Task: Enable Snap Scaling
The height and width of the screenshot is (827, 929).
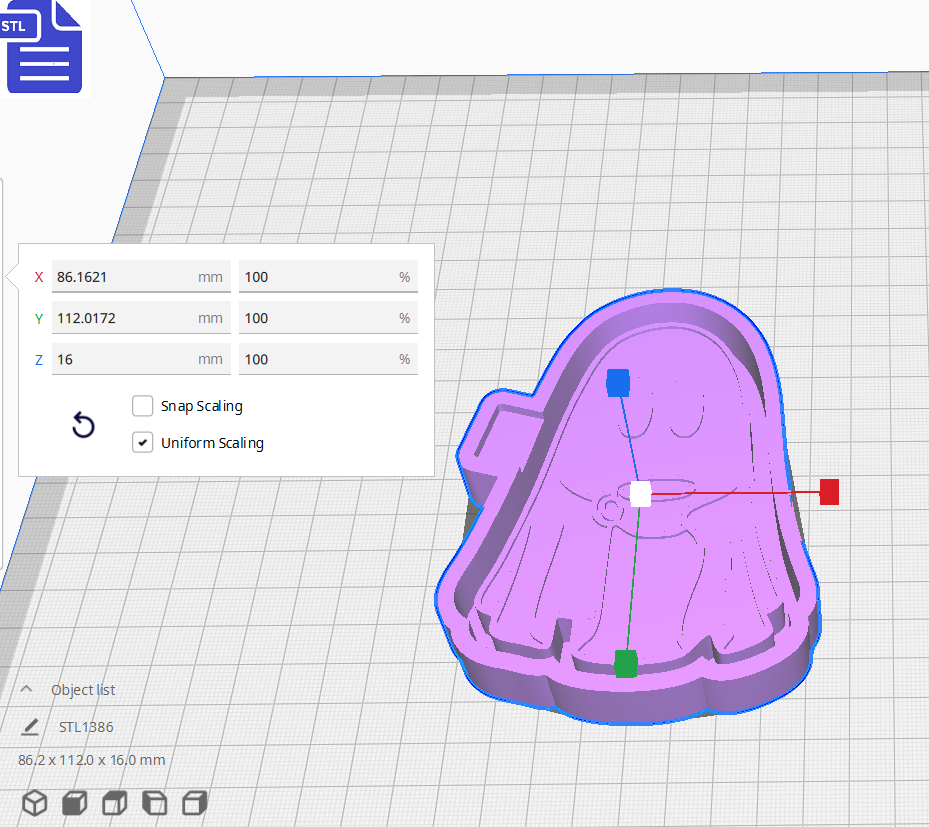Action: coord(142,406)
